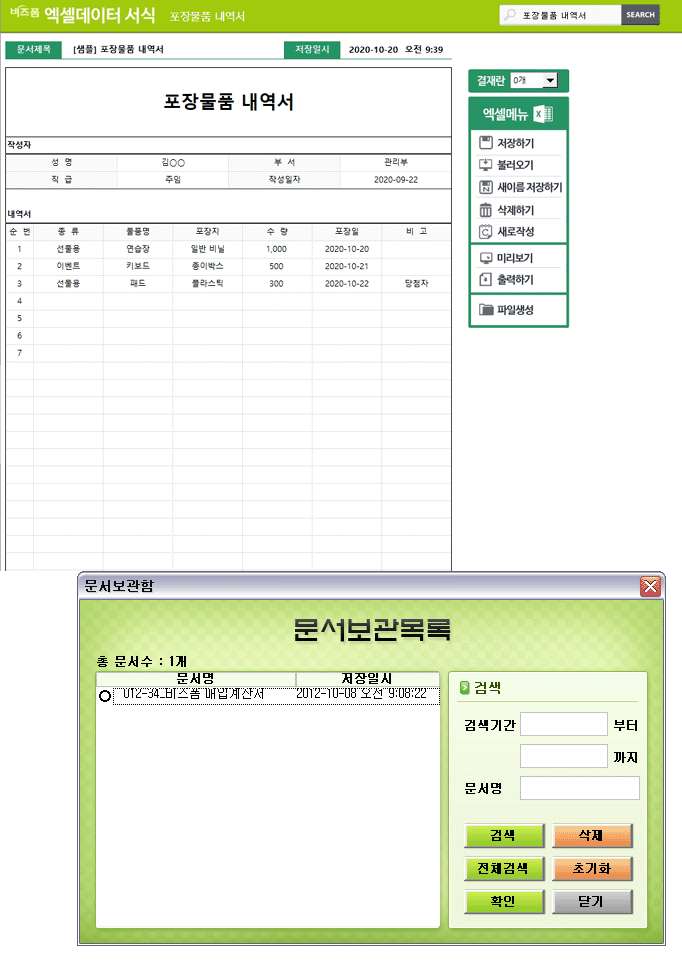This screenshot has height=962, width=682.
Task: Click the 확인 button
Action: click(504, 902)
